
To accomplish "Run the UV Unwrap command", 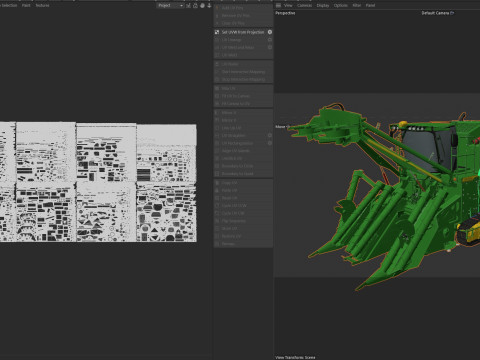I will [x=241, y=40].
